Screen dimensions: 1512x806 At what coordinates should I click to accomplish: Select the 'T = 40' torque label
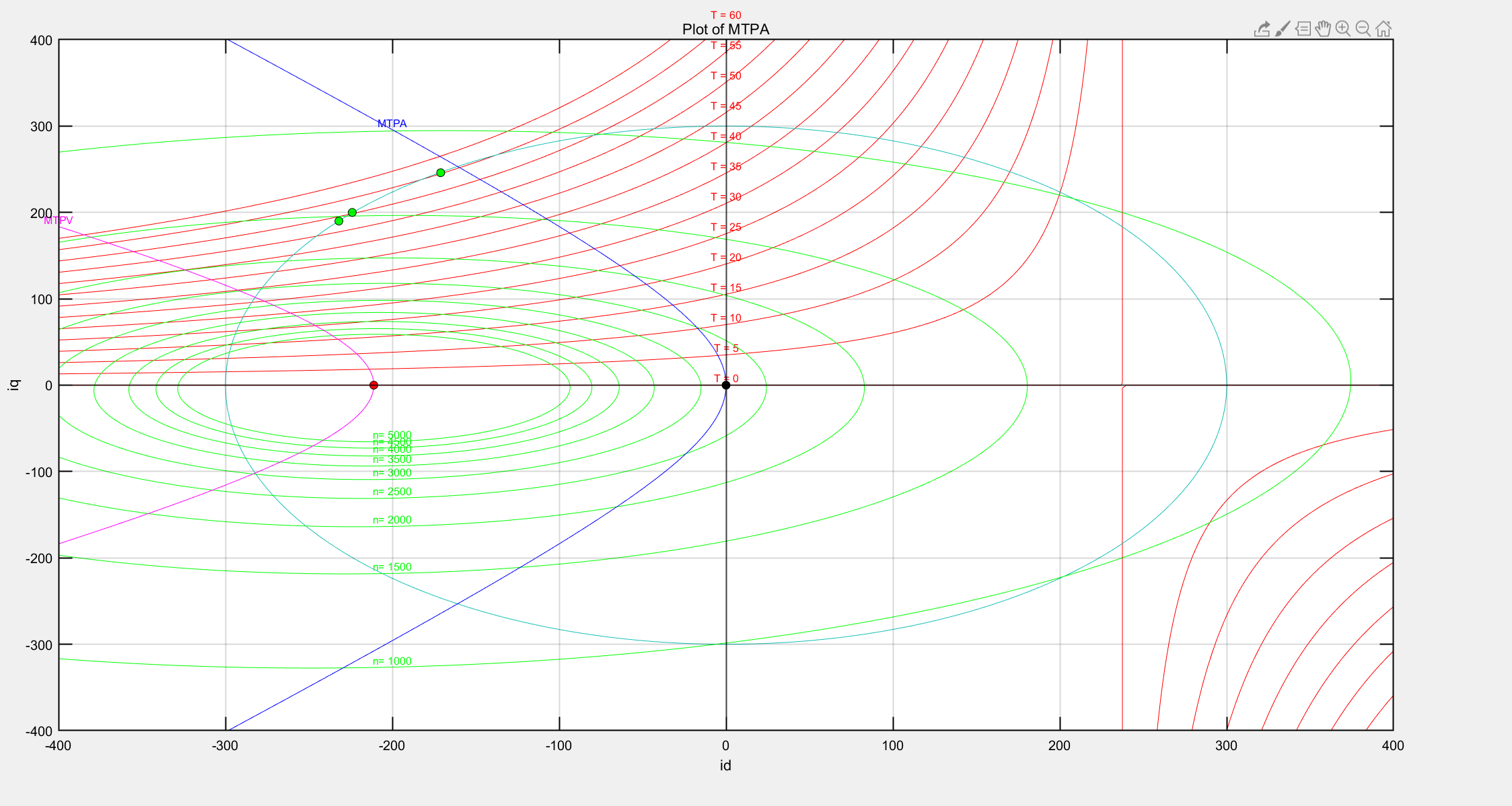(x=726, y=137)
